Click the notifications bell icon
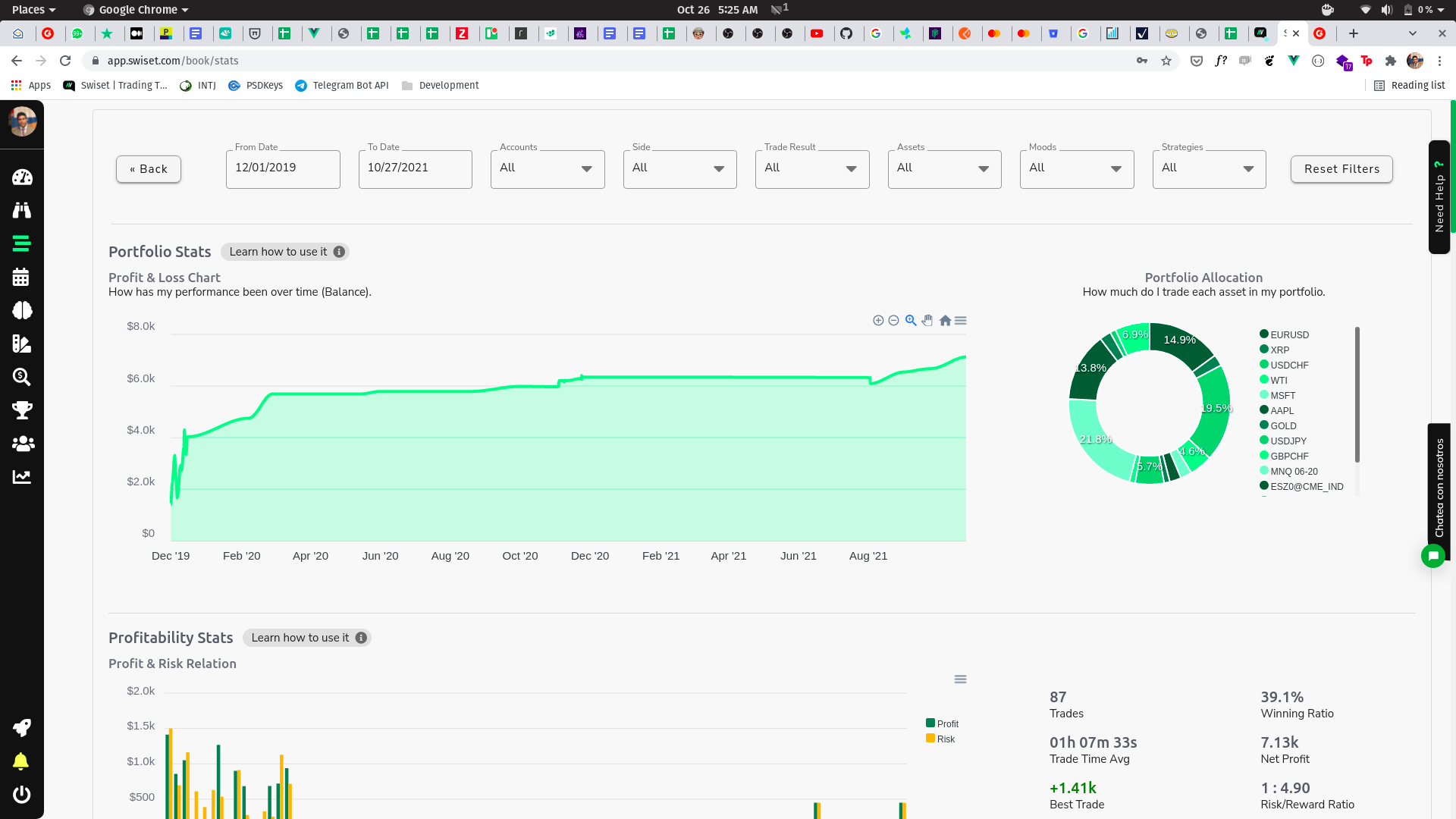Screen dimensions: 1456x819 [21, 761]
